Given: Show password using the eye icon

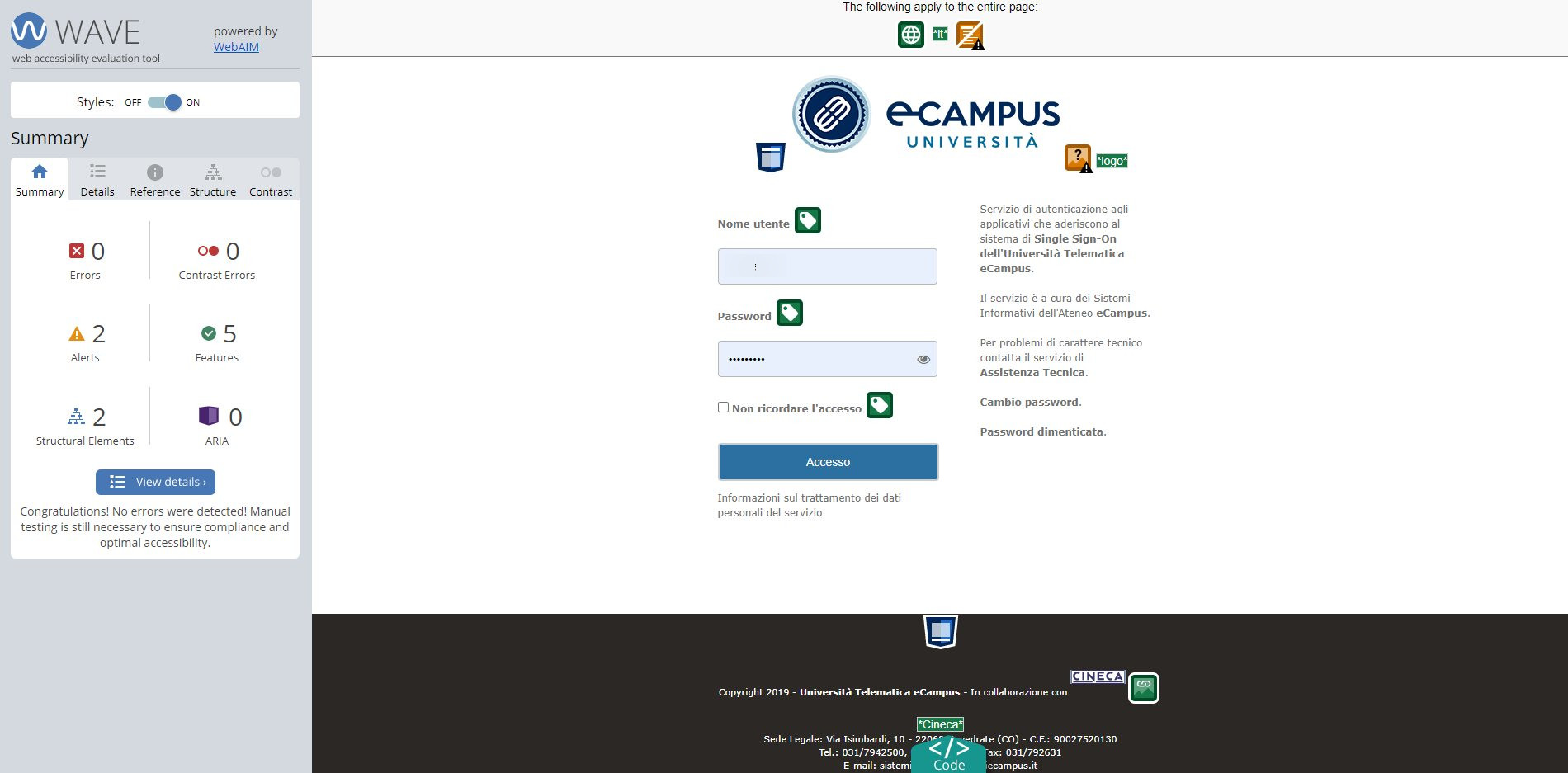Looking at the screenshot, I should point(923,360).
